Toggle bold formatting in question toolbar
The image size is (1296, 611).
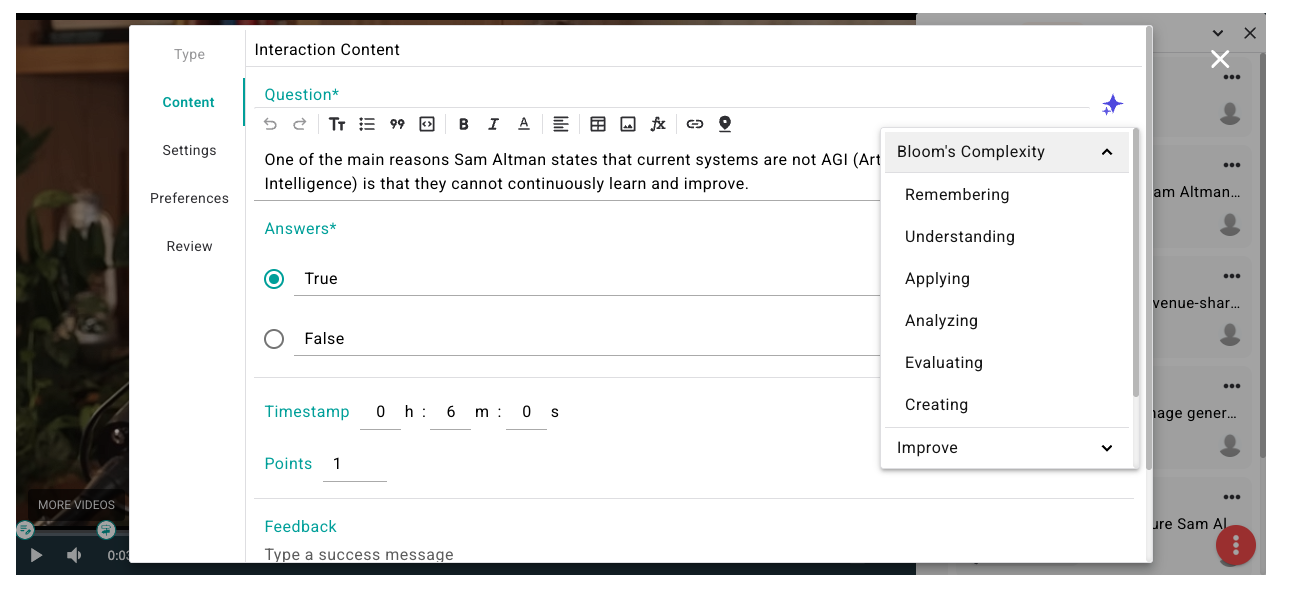[x=463, y=124]
